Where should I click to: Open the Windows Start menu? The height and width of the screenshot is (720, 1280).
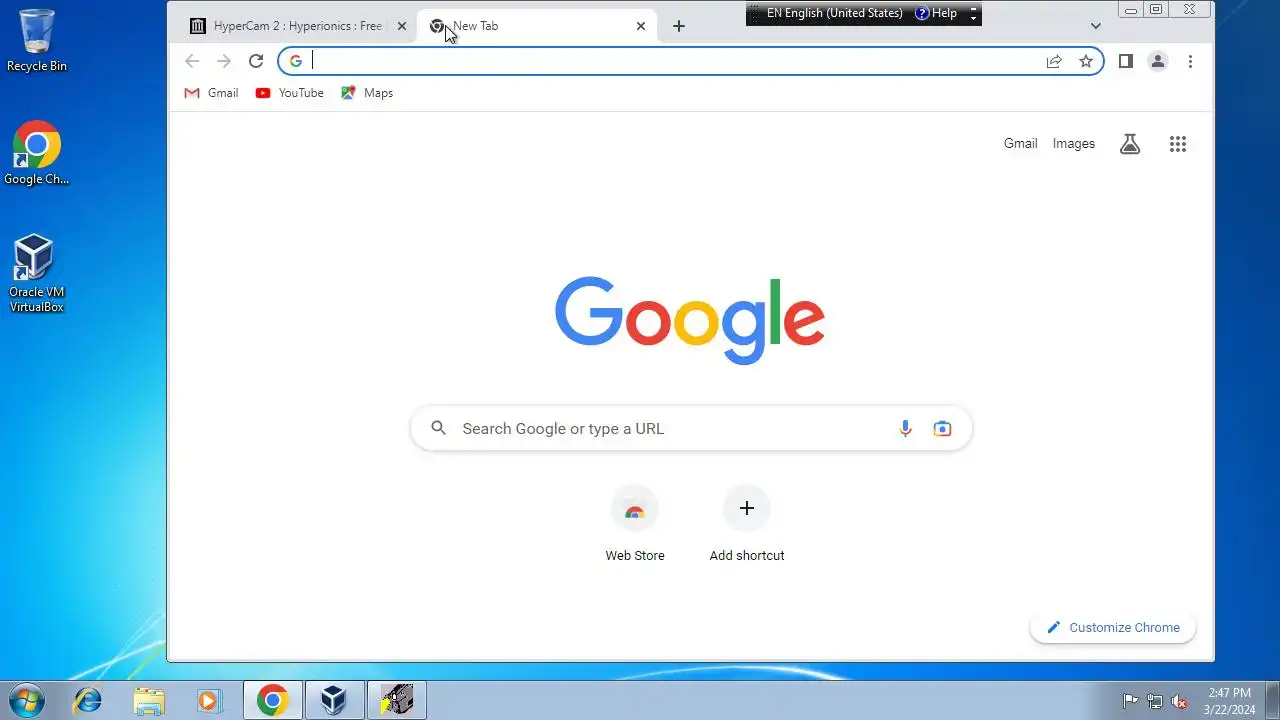pyautogui.click(x=26, y=699)
